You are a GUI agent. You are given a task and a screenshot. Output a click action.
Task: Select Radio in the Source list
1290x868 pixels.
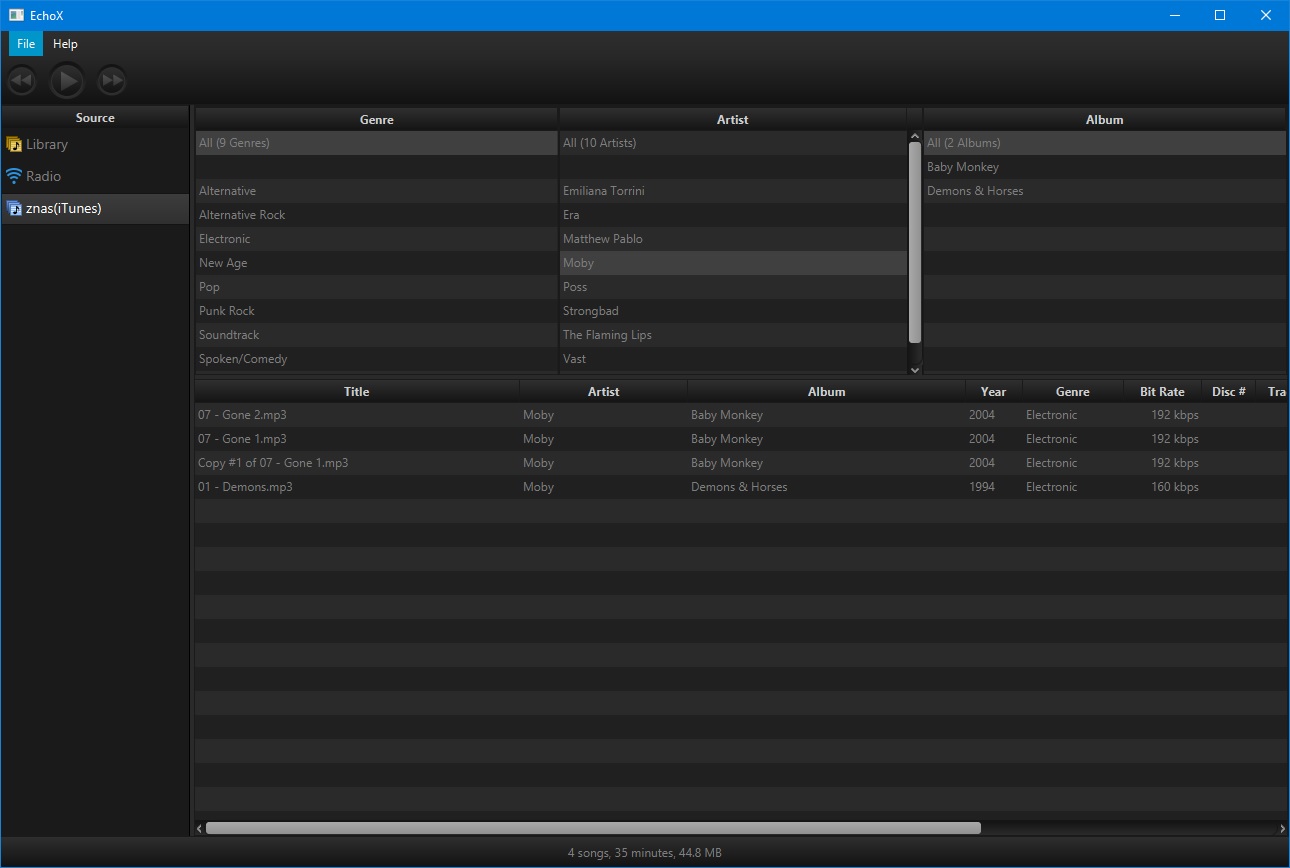[x=95, y=176]
